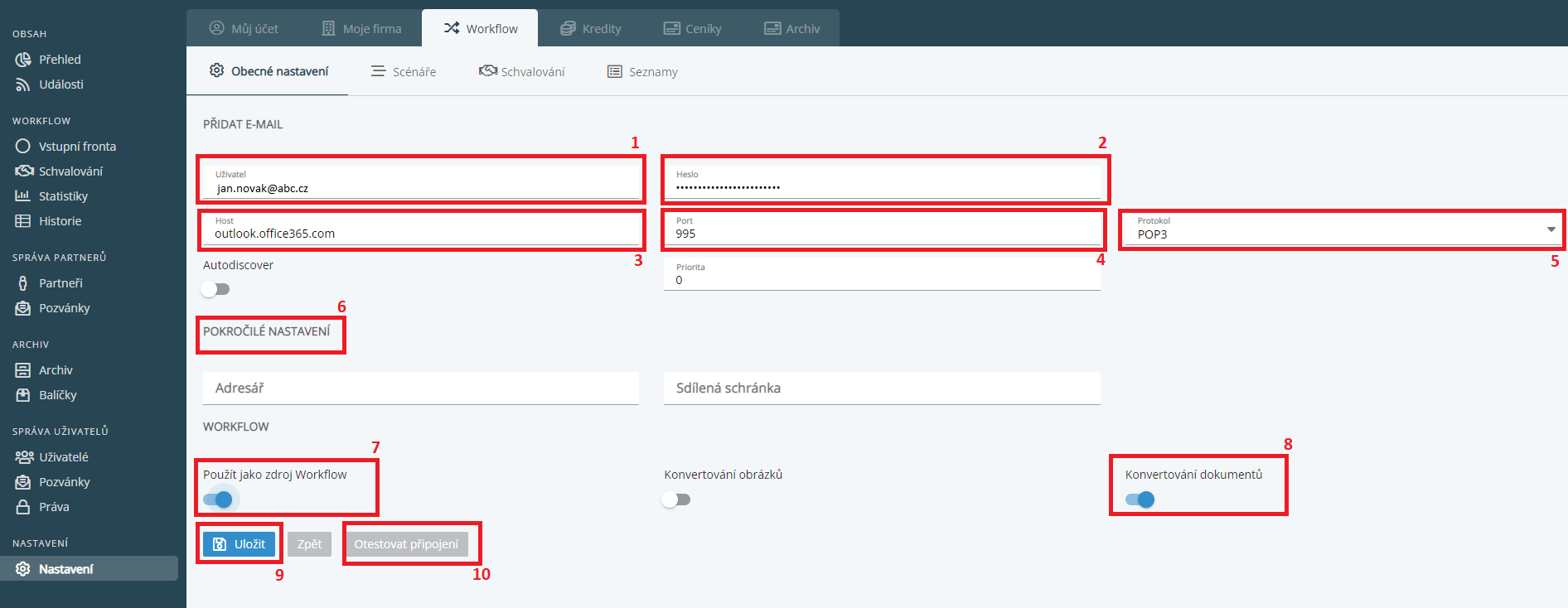The image size is (1568, 608).
Task: Open Historie icon in sidebar
Action: click(x=23, y=221)
